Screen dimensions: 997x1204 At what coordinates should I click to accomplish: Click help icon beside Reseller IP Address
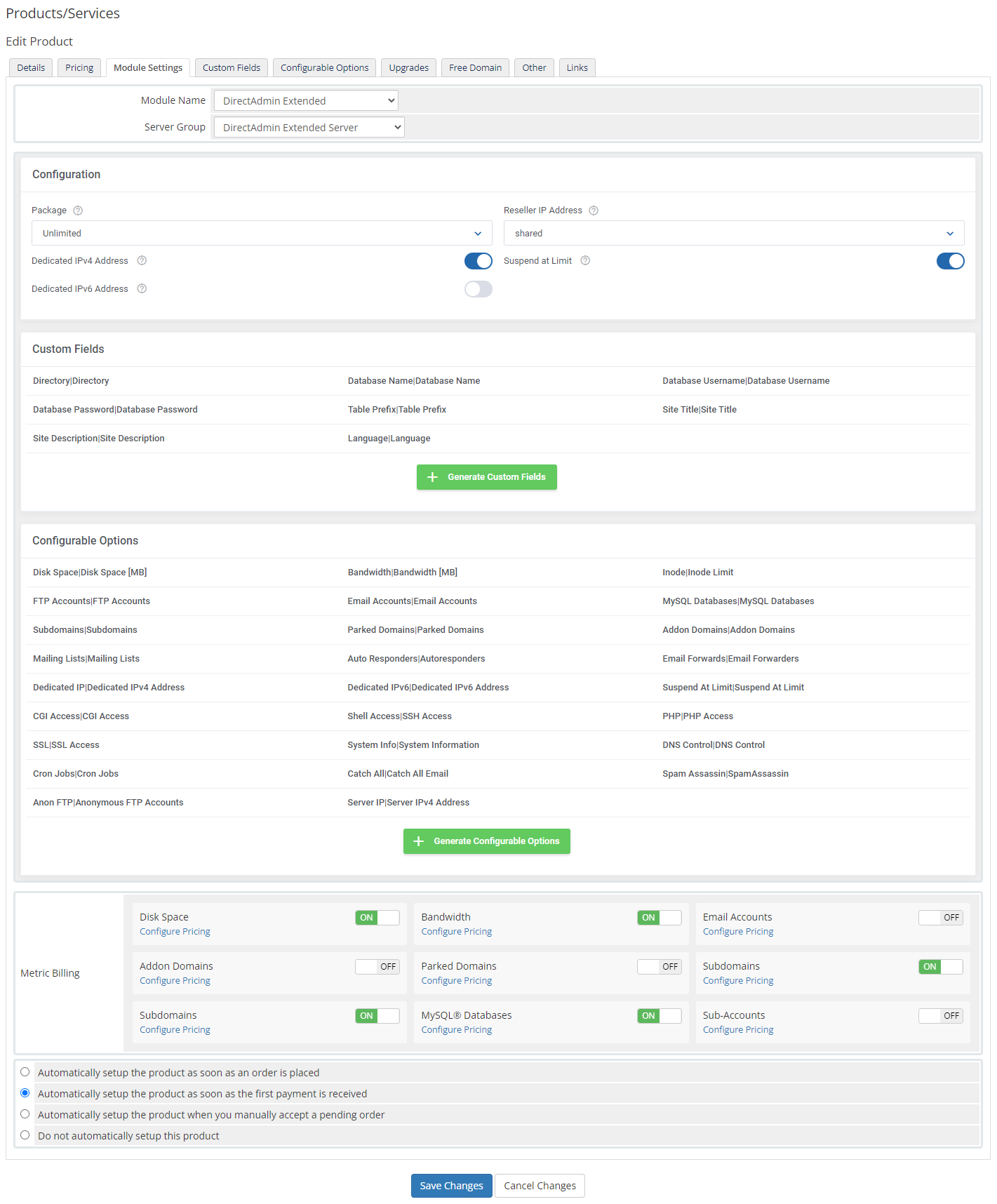(594, 210)
